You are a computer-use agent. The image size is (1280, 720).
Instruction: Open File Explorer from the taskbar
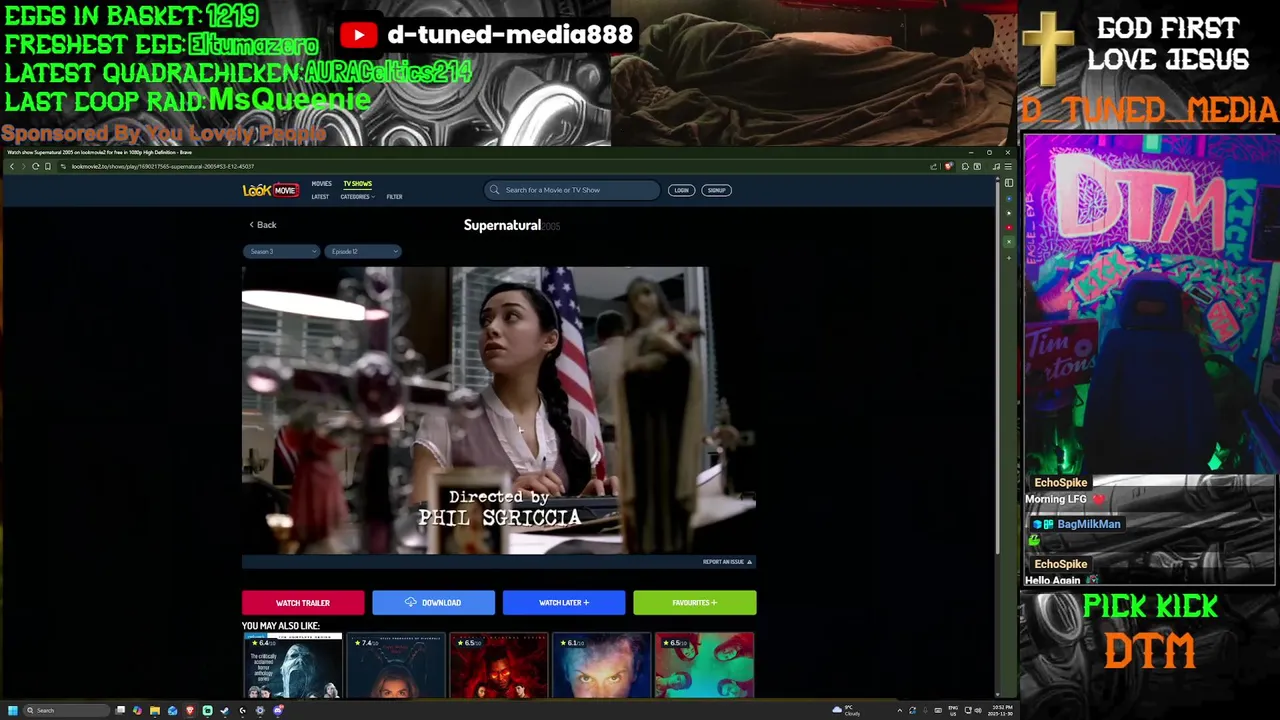(x=155, y=710)
